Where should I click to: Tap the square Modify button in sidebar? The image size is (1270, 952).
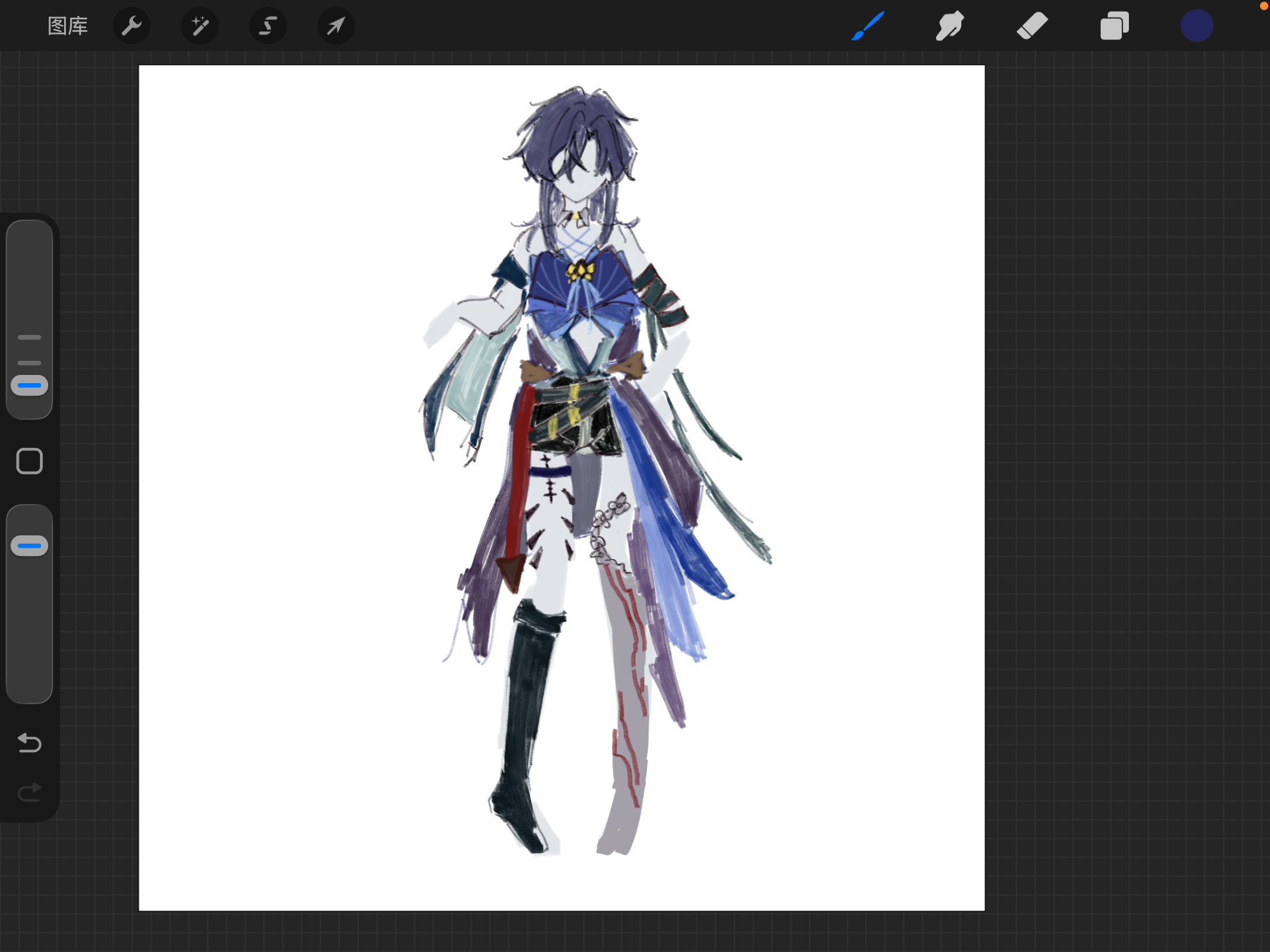pyautogui.click(x=29, y=461)
